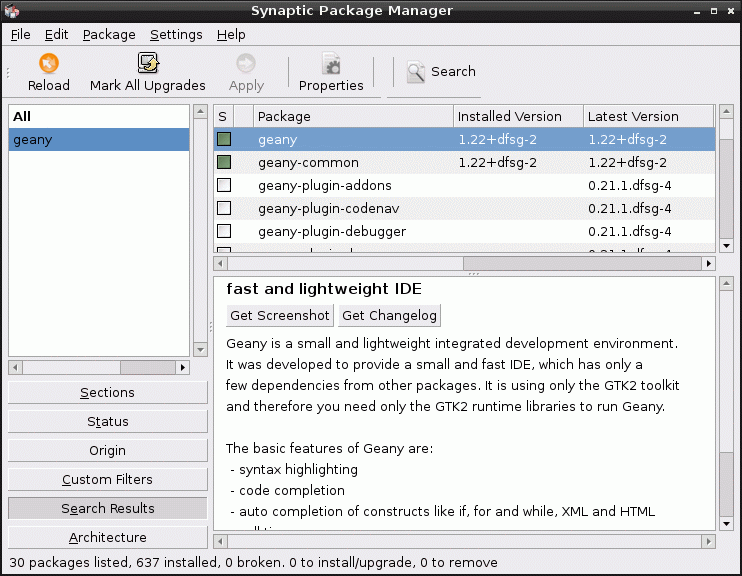This screenshot has height=576, width=742.
Task: Click the left filter list's scroll-up arrow
Action: point(200,112)
